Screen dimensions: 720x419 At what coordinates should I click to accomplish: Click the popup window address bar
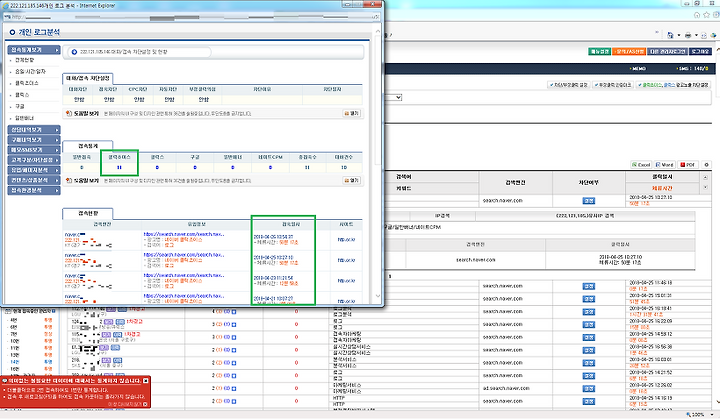(x=191, y=17)
